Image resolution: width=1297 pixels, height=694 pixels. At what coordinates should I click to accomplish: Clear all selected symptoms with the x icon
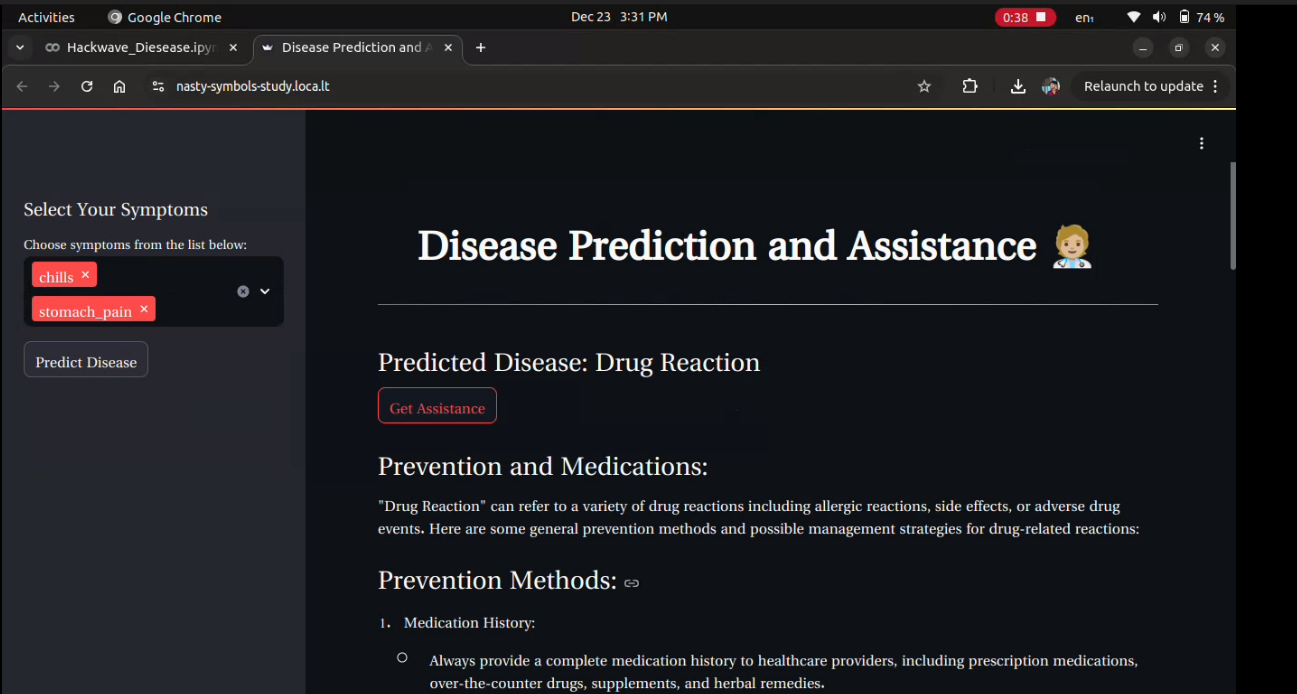pyautogui.click(x=242, y=291)
